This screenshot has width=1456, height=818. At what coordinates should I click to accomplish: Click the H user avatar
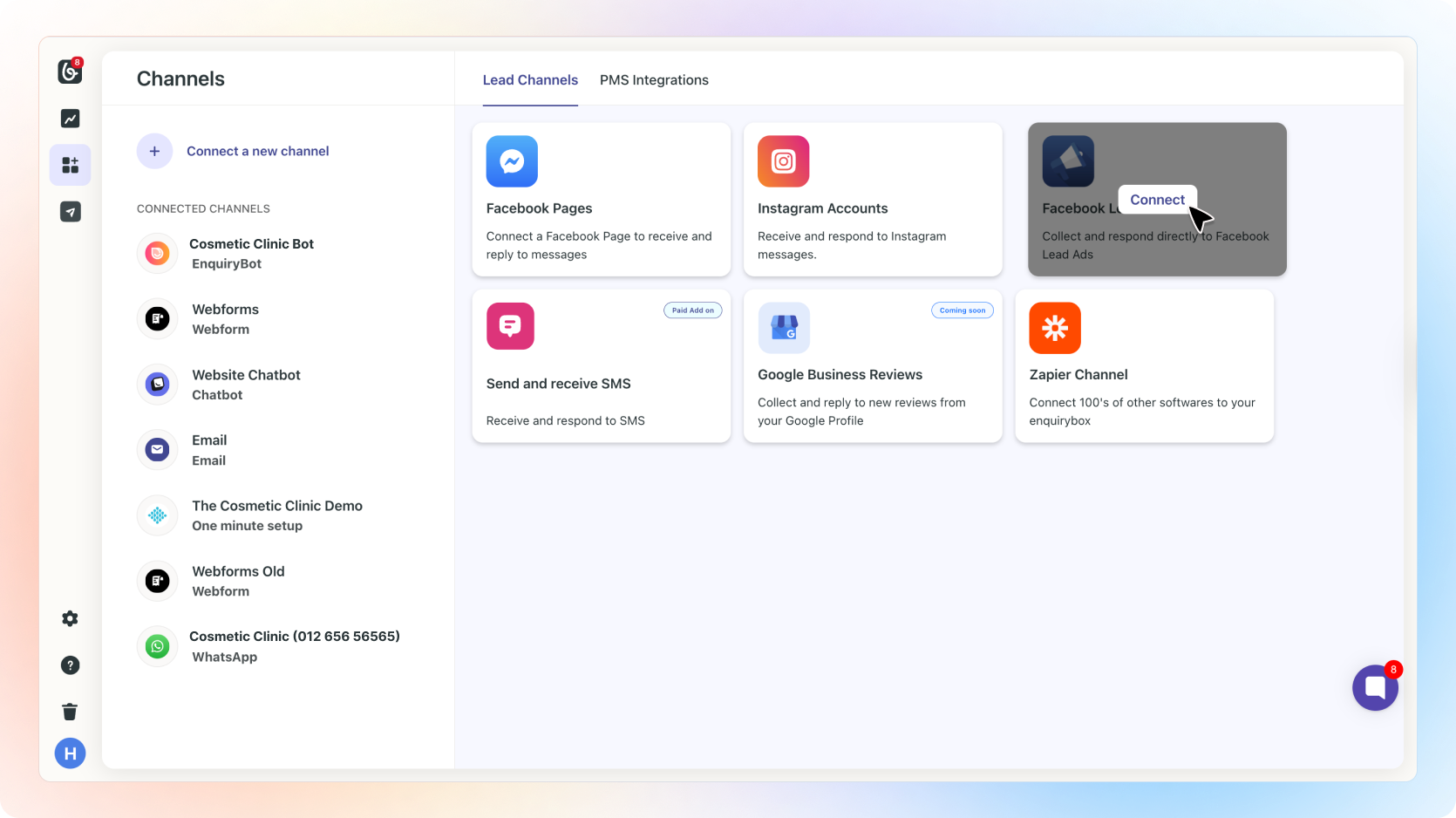pyautogui.click(x=70, y=753)
